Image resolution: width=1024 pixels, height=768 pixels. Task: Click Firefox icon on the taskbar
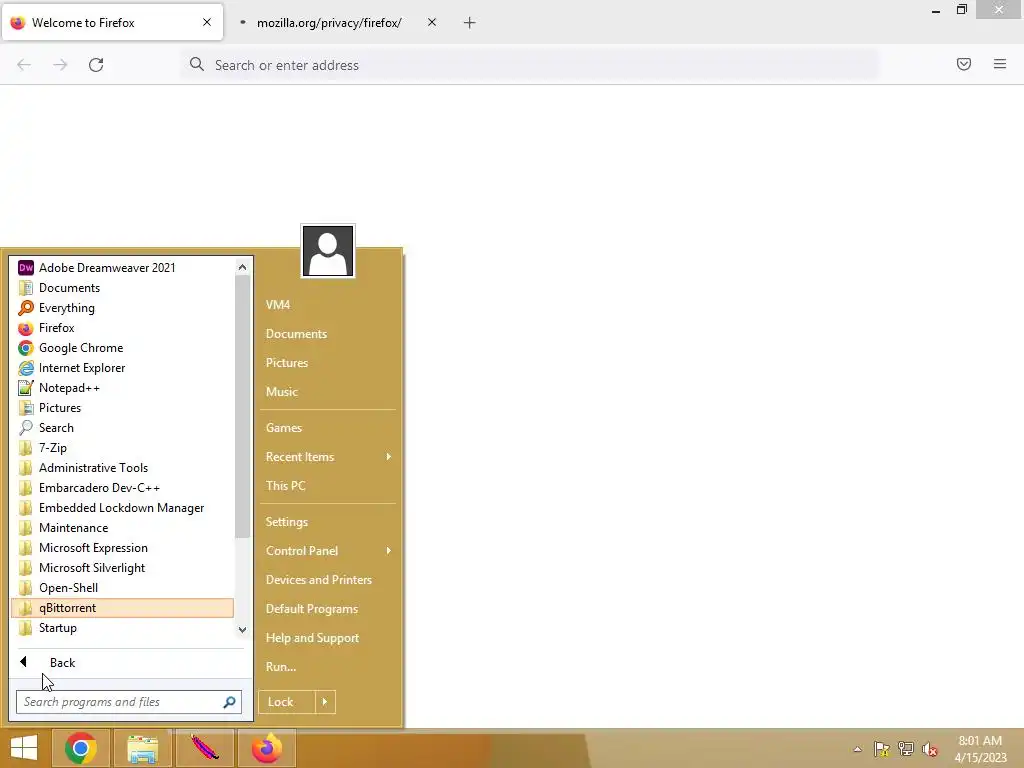point(266,748)
